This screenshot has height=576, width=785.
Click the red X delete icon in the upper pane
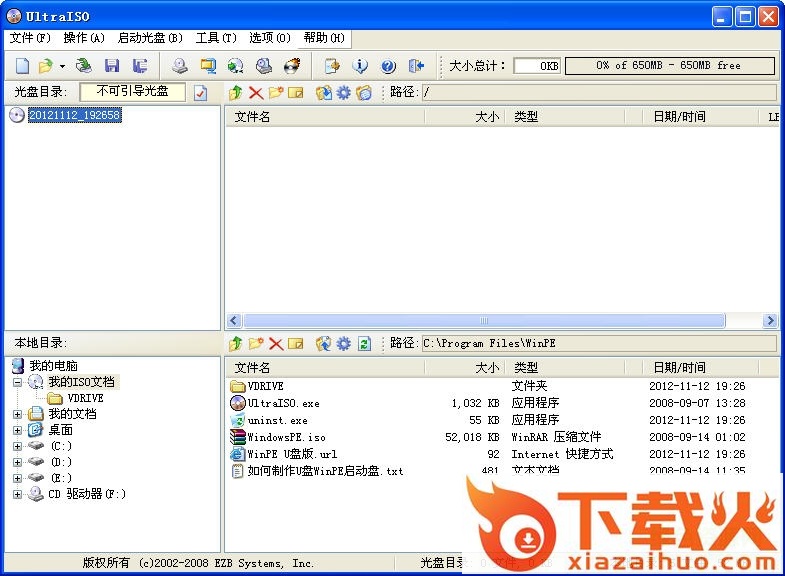pyautogui.click(x=256, y=93)
